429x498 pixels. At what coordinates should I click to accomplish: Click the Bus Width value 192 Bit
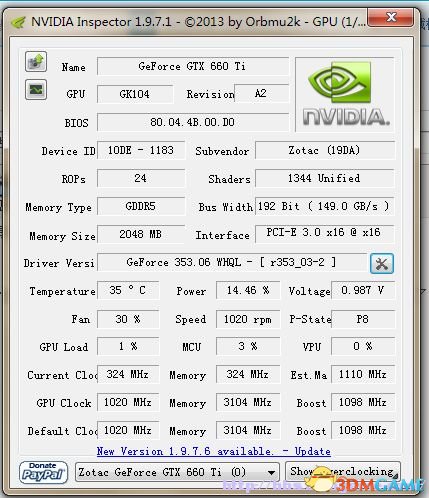325,206
